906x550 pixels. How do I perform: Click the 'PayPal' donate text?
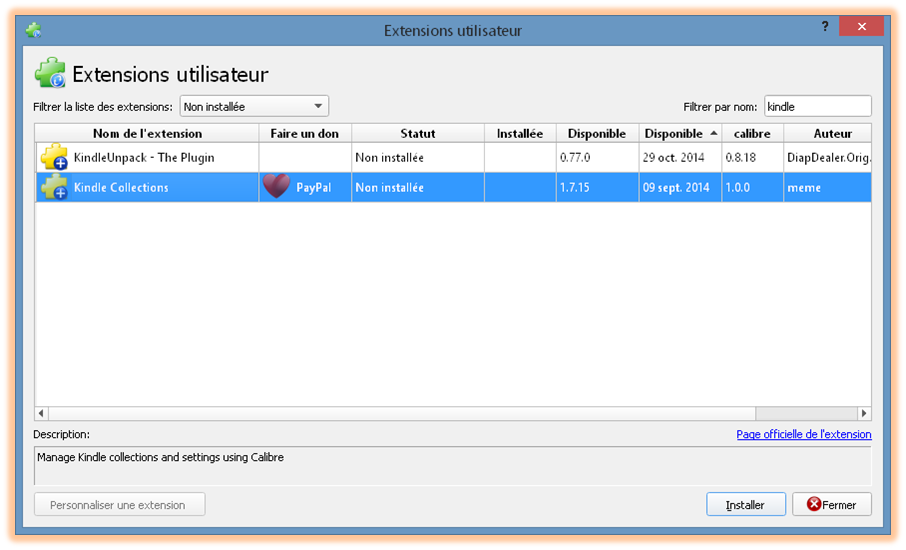coord(314,188)
